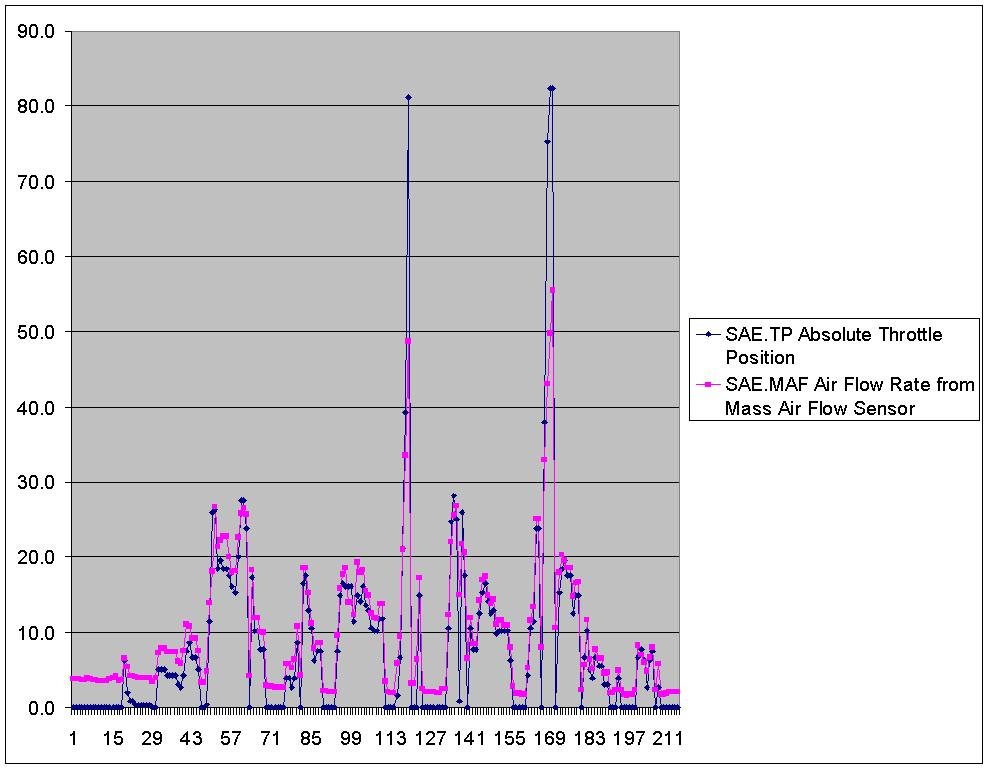Select the 70.0 y-axis label
1000x769 pixels.
(36, 182)
